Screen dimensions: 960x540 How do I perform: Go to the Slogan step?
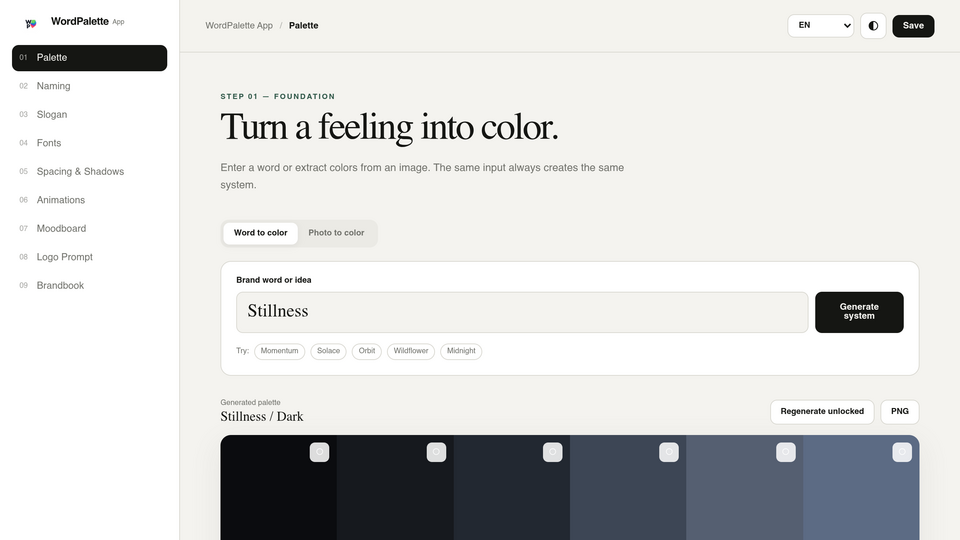pos(89,114)
